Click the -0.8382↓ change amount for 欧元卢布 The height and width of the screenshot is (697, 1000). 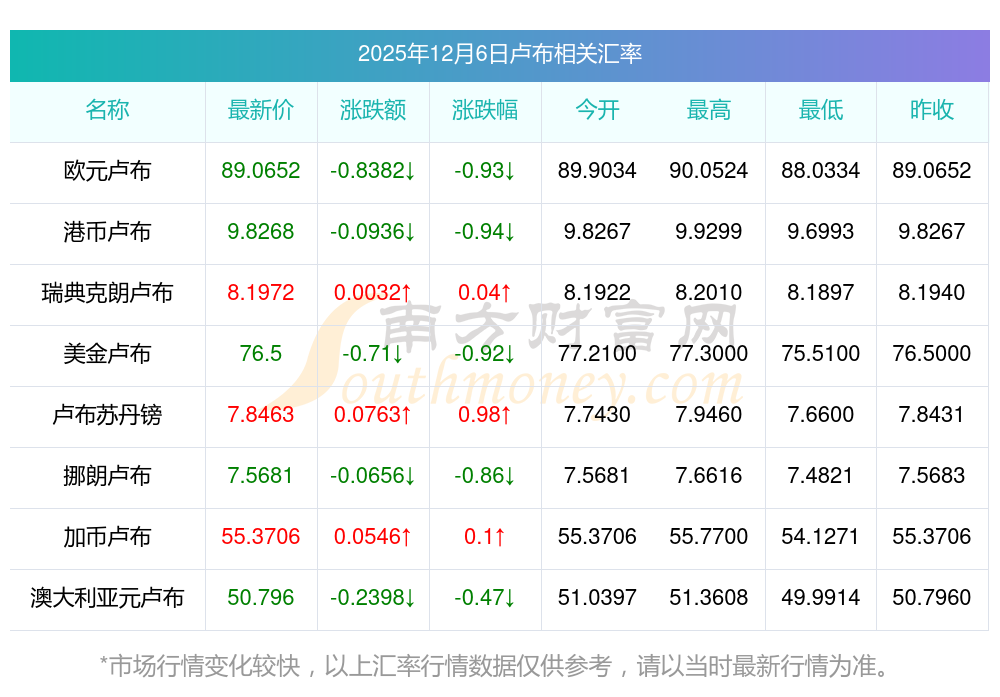373,171
